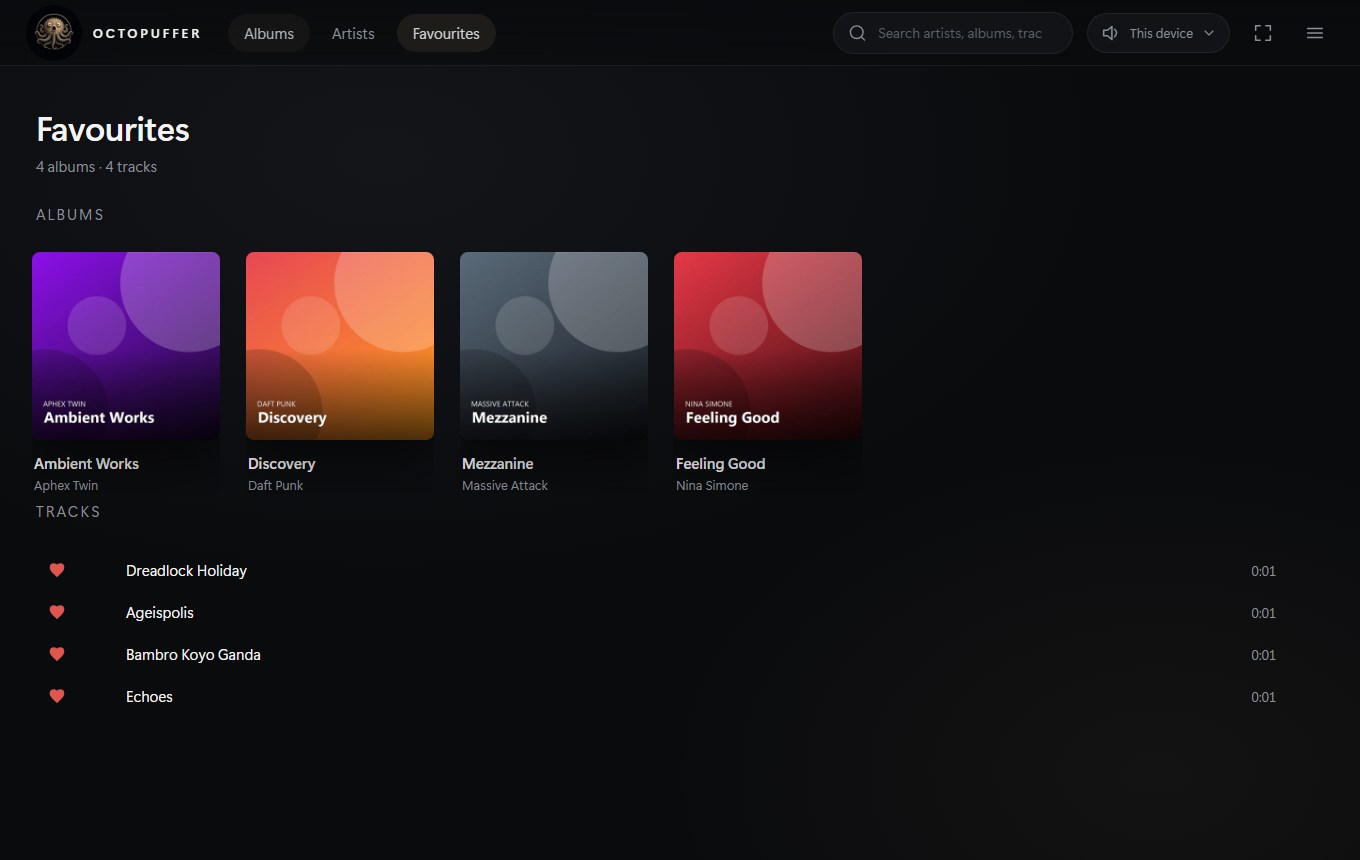Unfavourite Ageispolis with its heart

pyautogui.click(x=57, y=612)
